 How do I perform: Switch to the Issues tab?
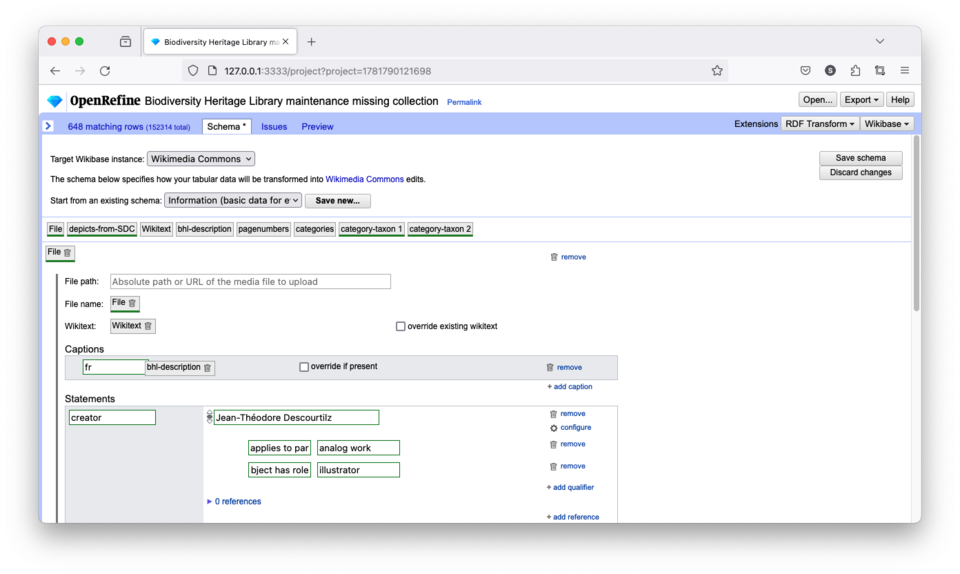[x=274, y=127]
